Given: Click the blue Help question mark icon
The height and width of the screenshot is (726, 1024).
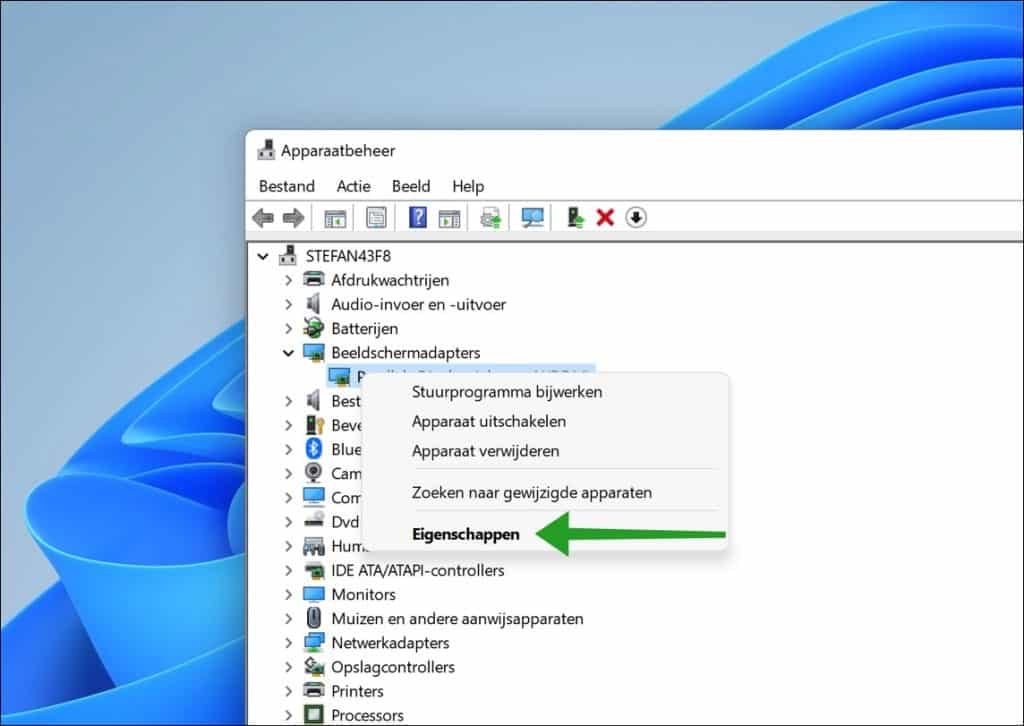Looking at the screenshot, I should point(418,217).
